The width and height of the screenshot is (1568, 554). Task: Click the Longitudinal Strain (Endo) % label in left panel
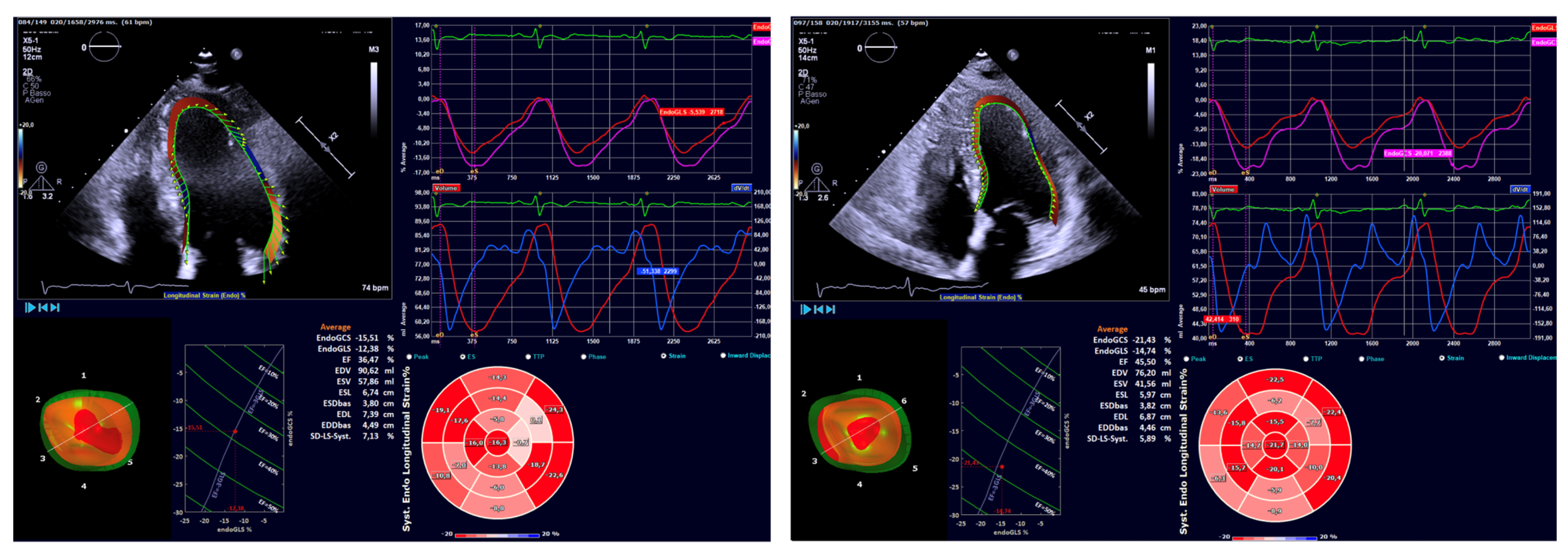coord(205,295)
